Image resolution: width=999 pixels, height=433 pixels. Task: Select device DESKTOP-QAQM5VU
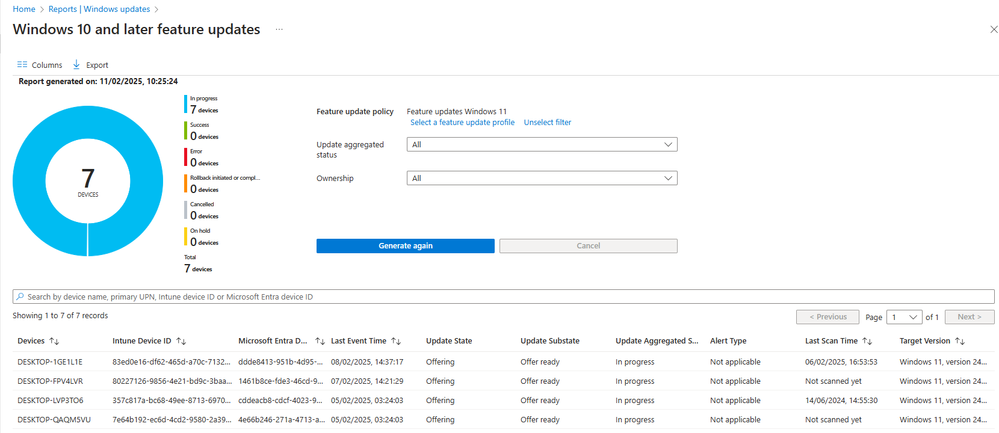coord(53,420)
